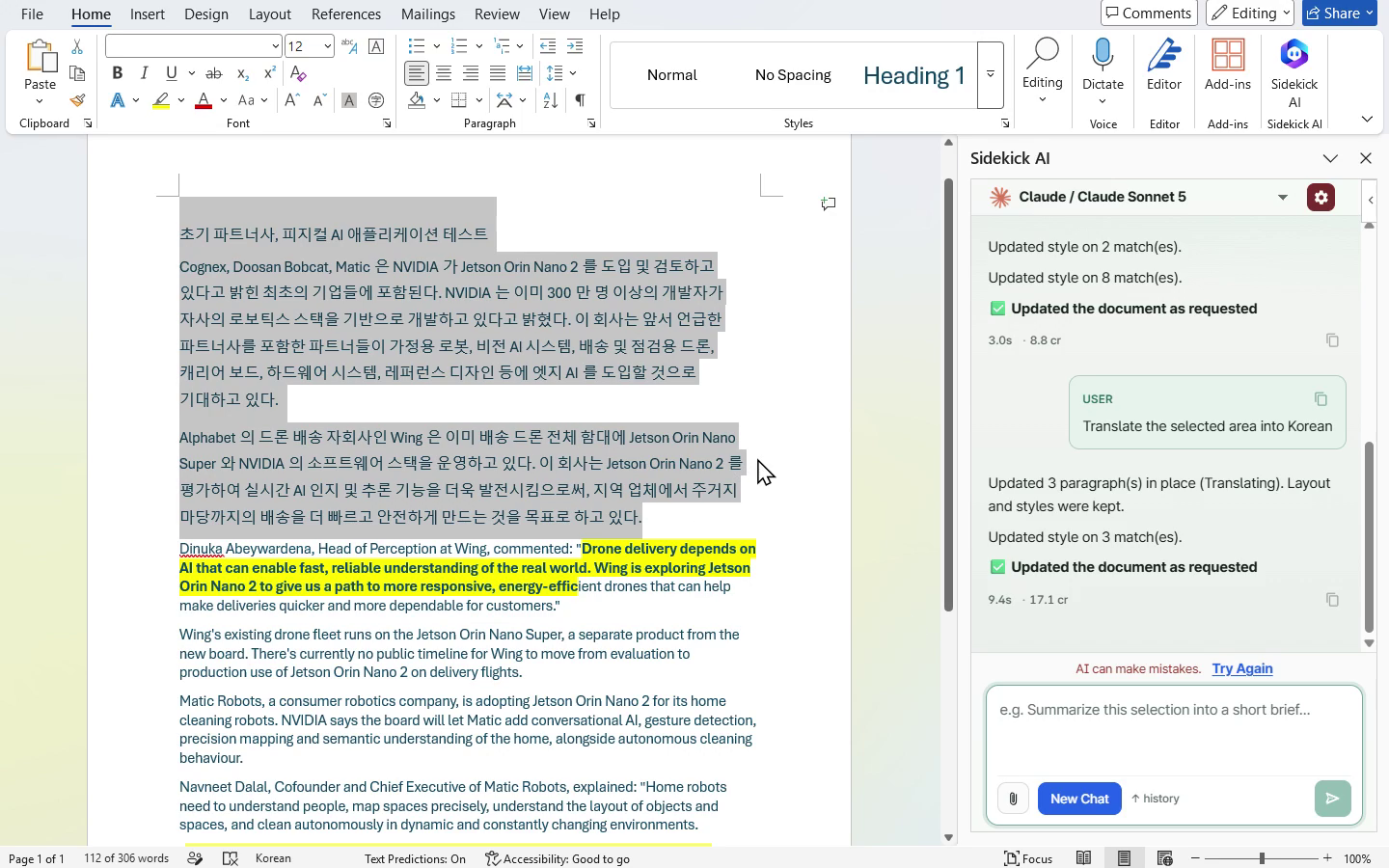Open the Insert ribbon tab
The height and width of the screenshot is (868, 1389).
tap(148, 14)
